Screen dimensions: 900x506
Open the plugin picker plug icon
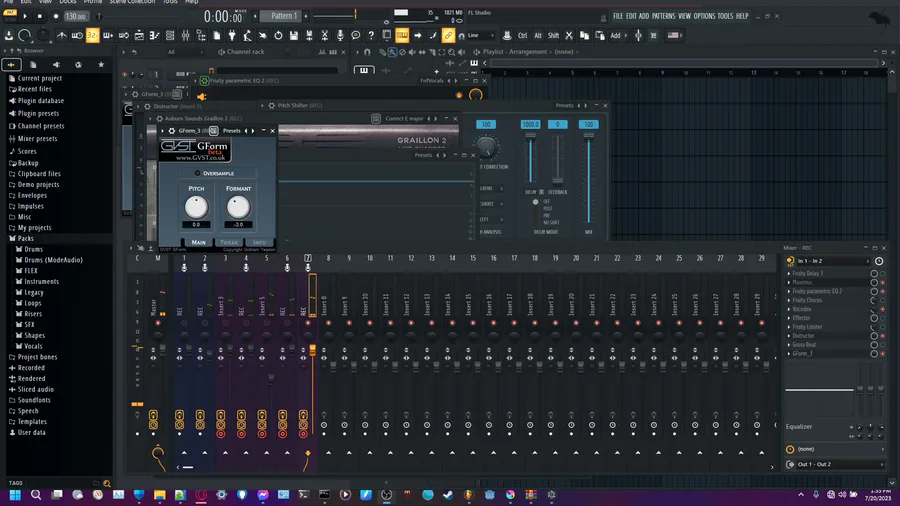pyautogui.click(x=232, y=36)
